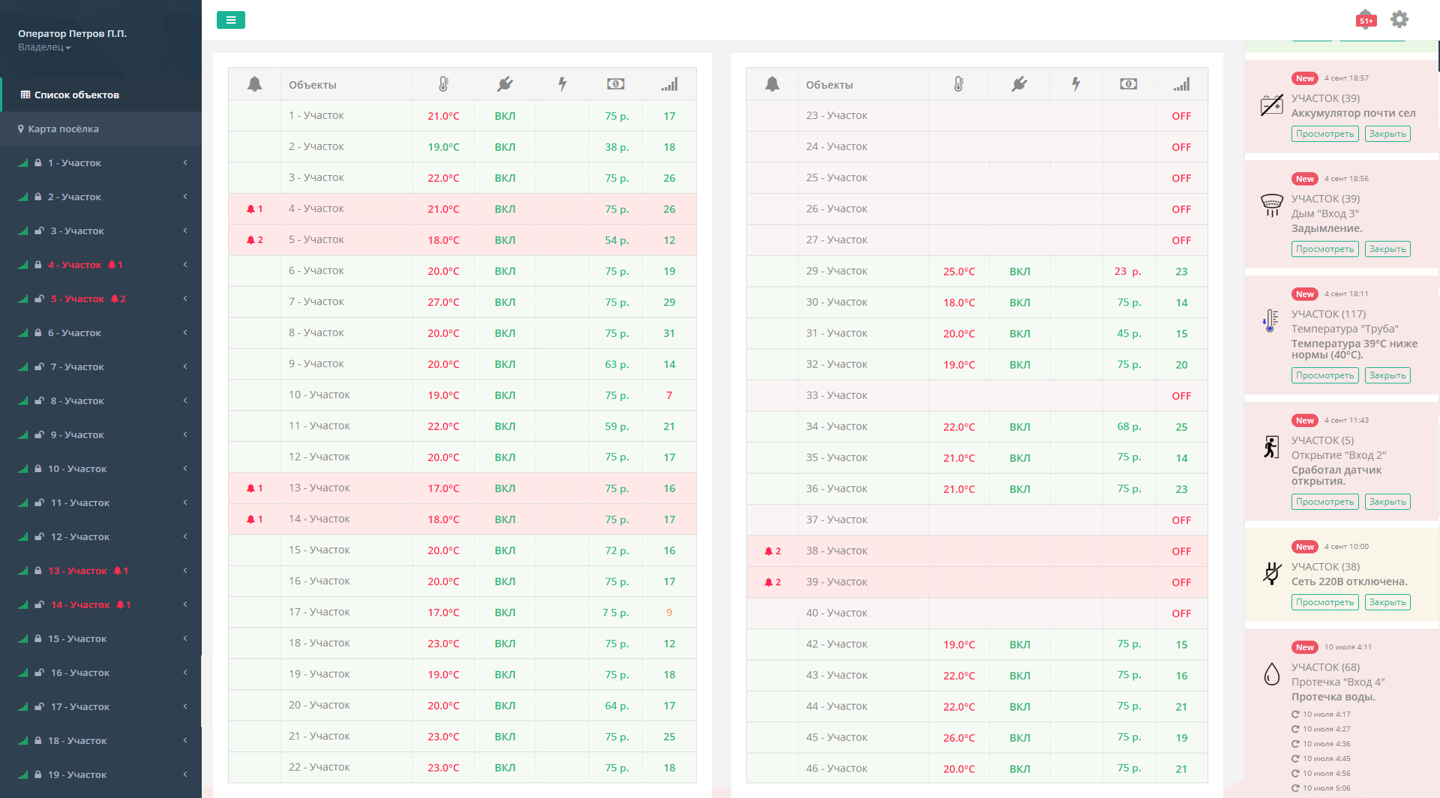1440x798 pixels.
Task: Click money column header in right table
Action: [1128, 85]
